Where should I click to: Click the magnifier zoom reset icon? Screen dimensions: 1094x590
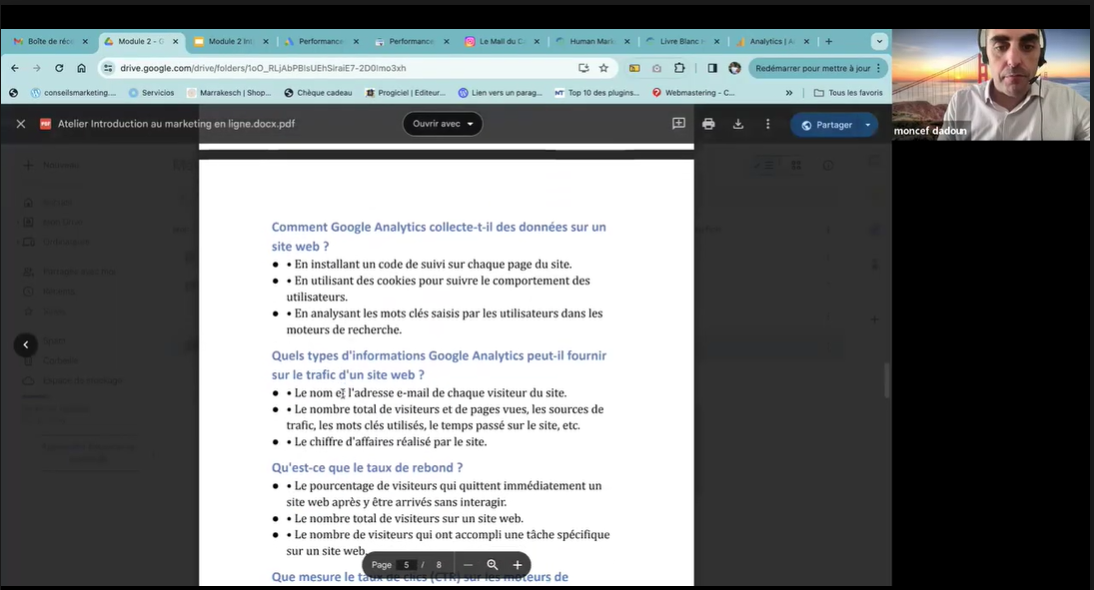tap(493, 565)
